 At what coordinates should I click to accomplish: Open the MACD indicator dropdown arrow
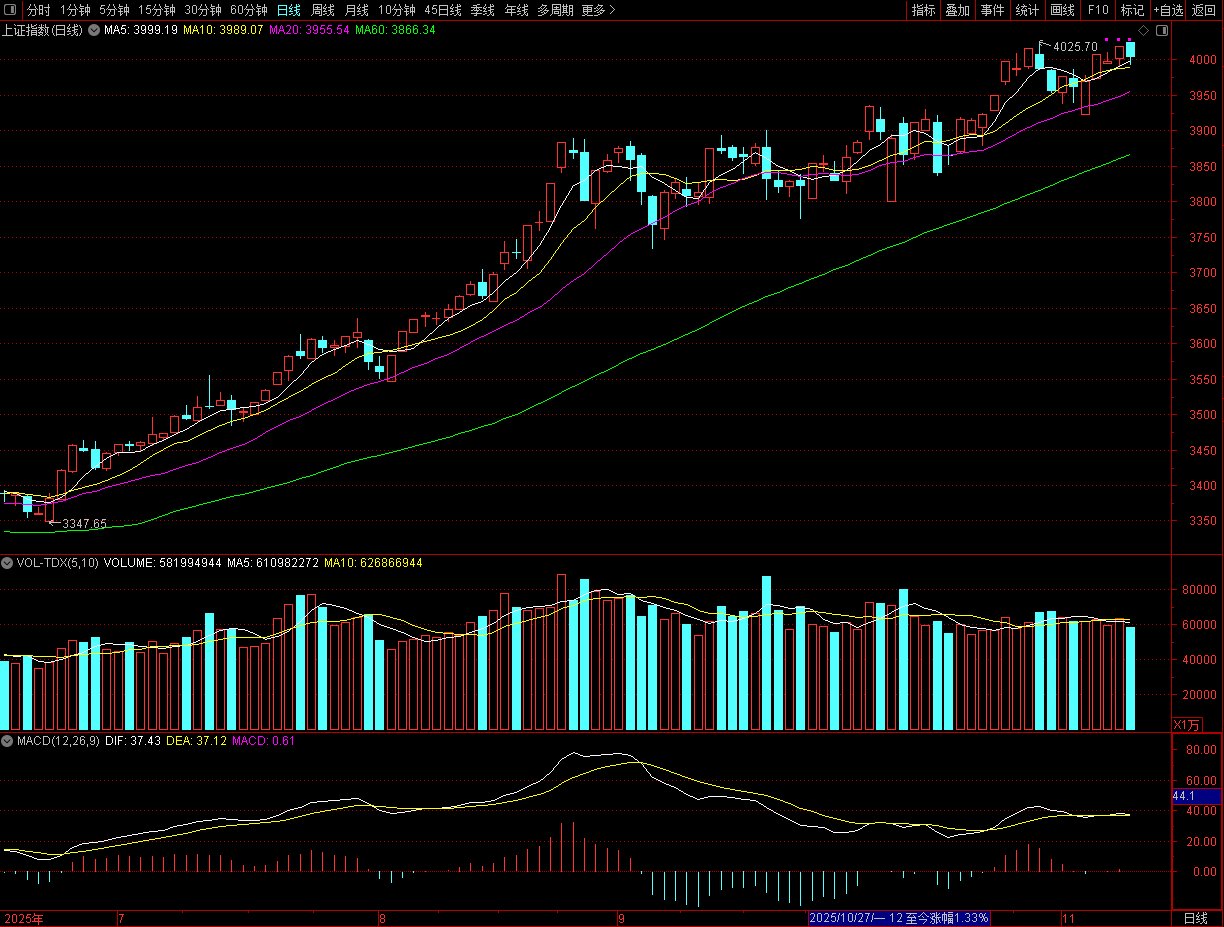pos(8,741)
